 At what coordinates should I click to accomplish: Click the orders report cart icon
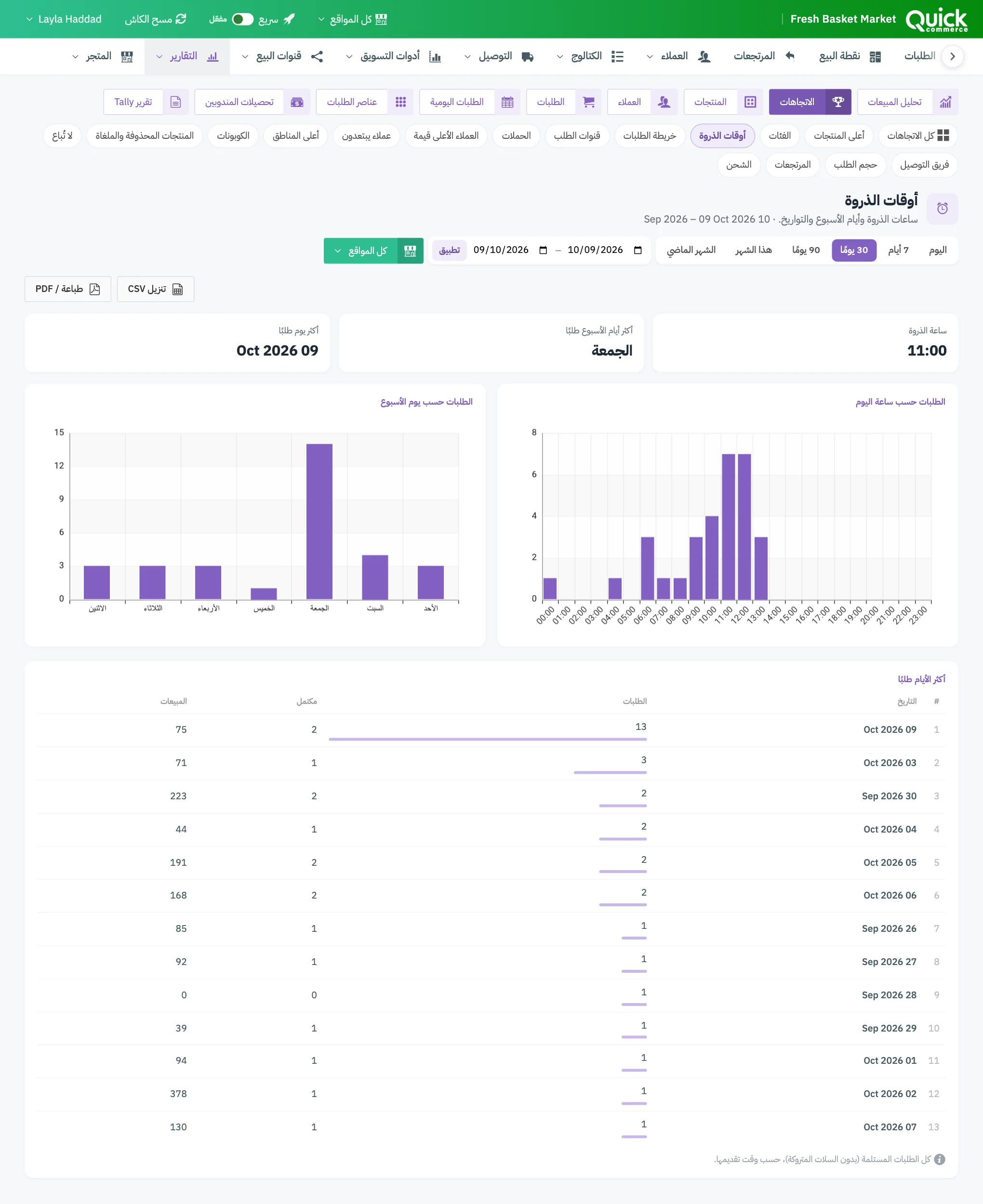tap(589, 102)
